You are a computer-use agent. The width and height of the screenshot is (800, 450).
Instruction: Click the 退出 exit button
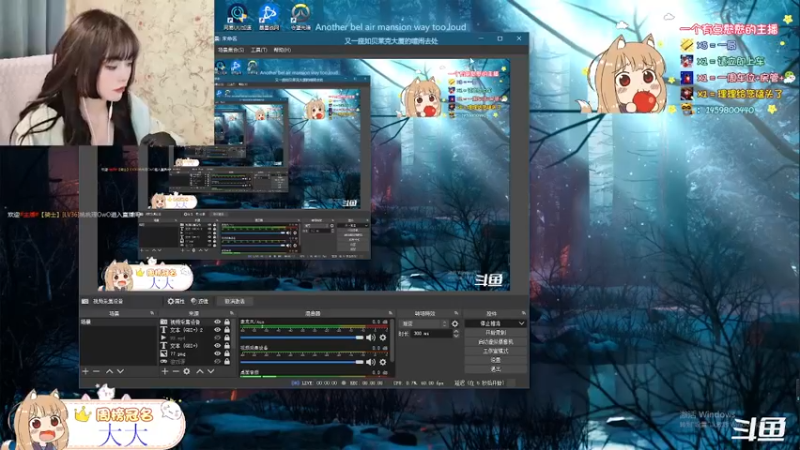[x=495, y=369]
